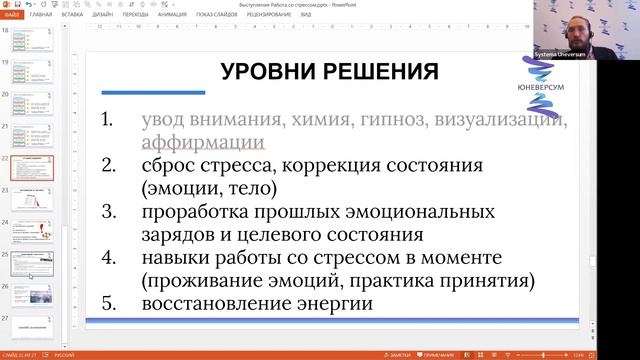Screen dimensions: 640x360
Task: Click the zoom slider handle
Action: coord(543,355)
